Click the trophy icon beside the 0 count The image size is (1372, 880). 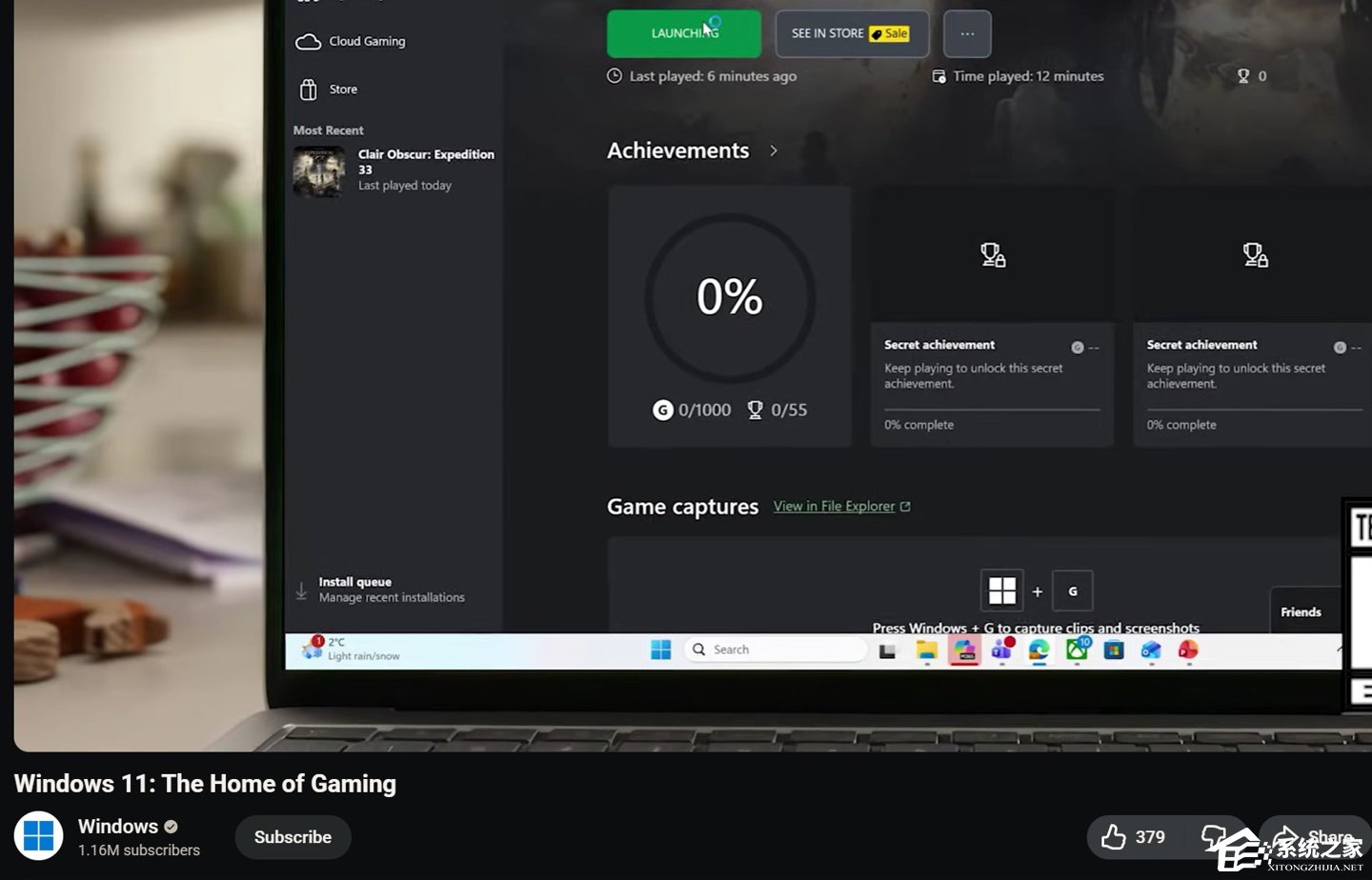coord(1242,76)
